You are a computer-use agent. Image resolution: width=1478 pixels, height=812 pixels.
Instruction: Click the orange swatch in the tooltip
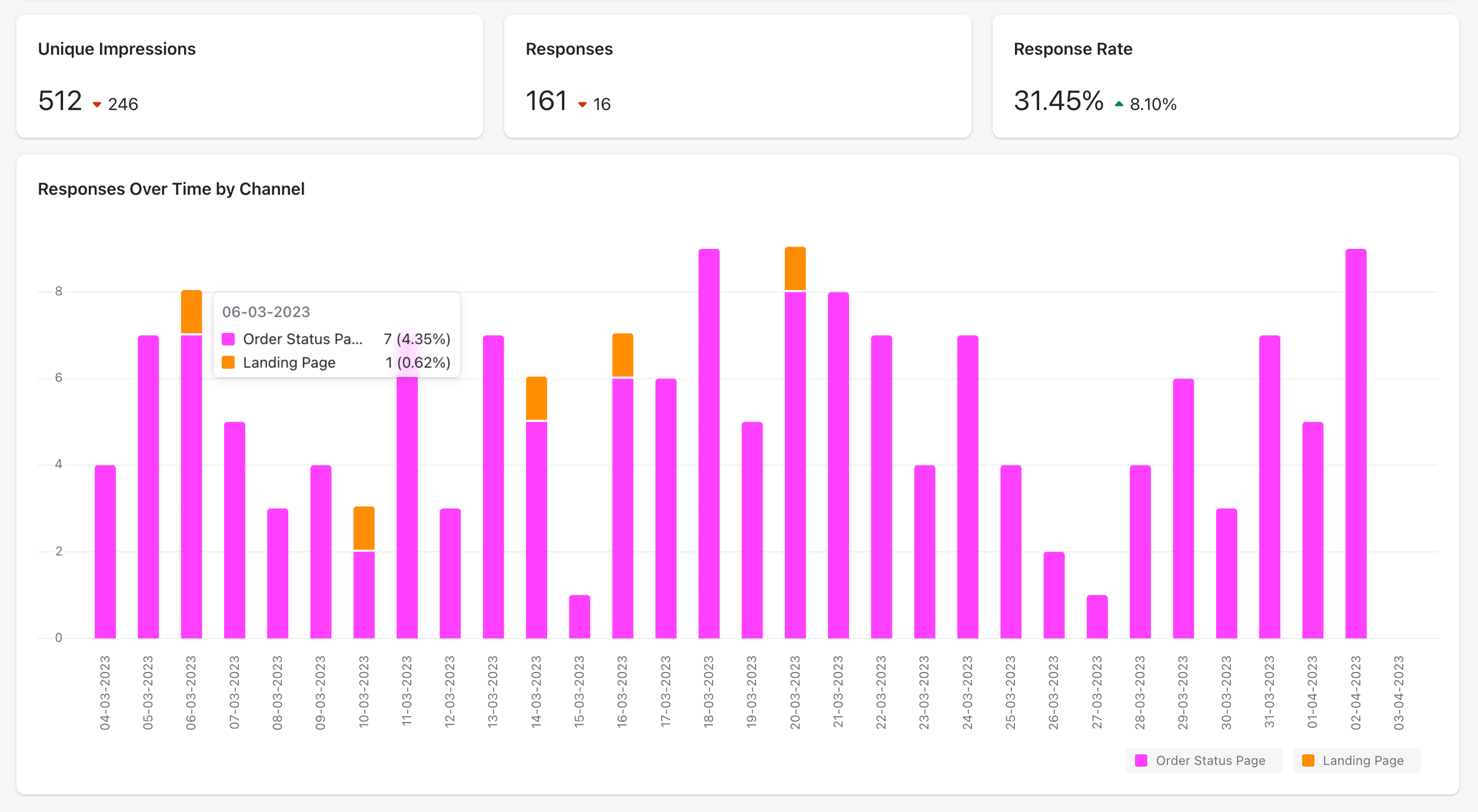point(228,362)
